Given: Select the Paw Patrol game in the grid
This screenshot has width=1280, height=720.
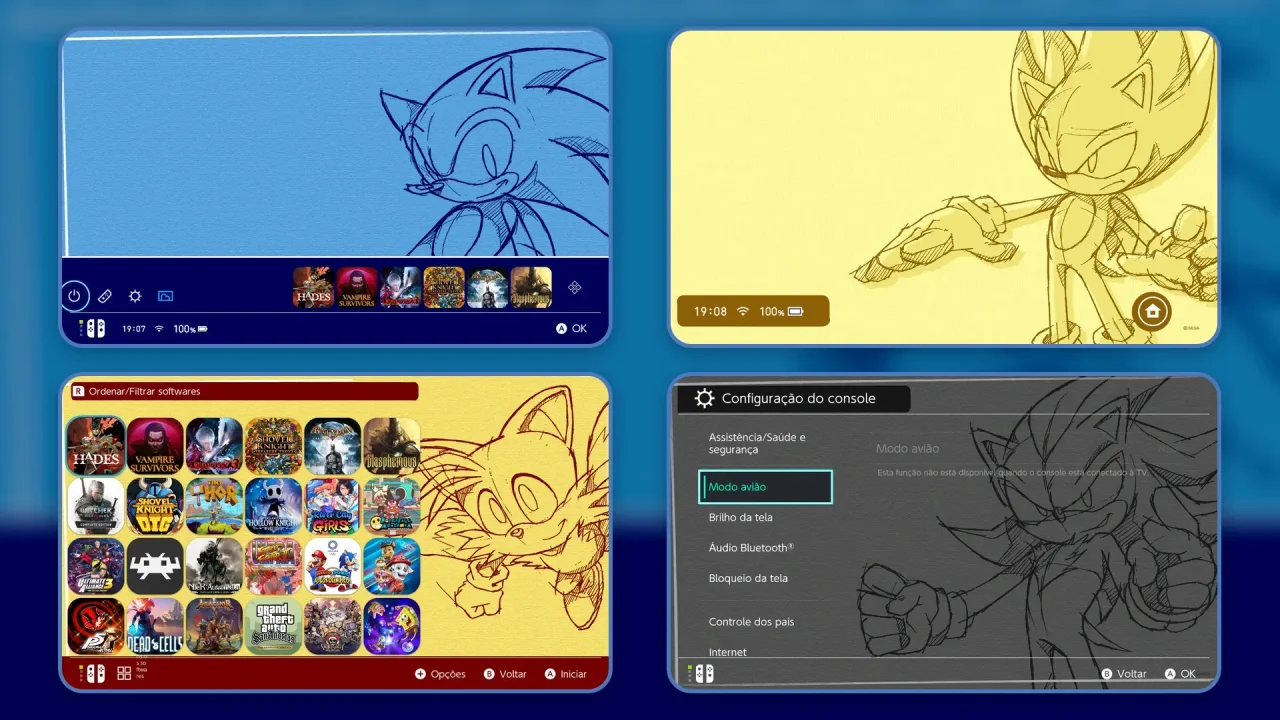Looking at the screenshot, I should pyautogui.click(x=392, y=566).
